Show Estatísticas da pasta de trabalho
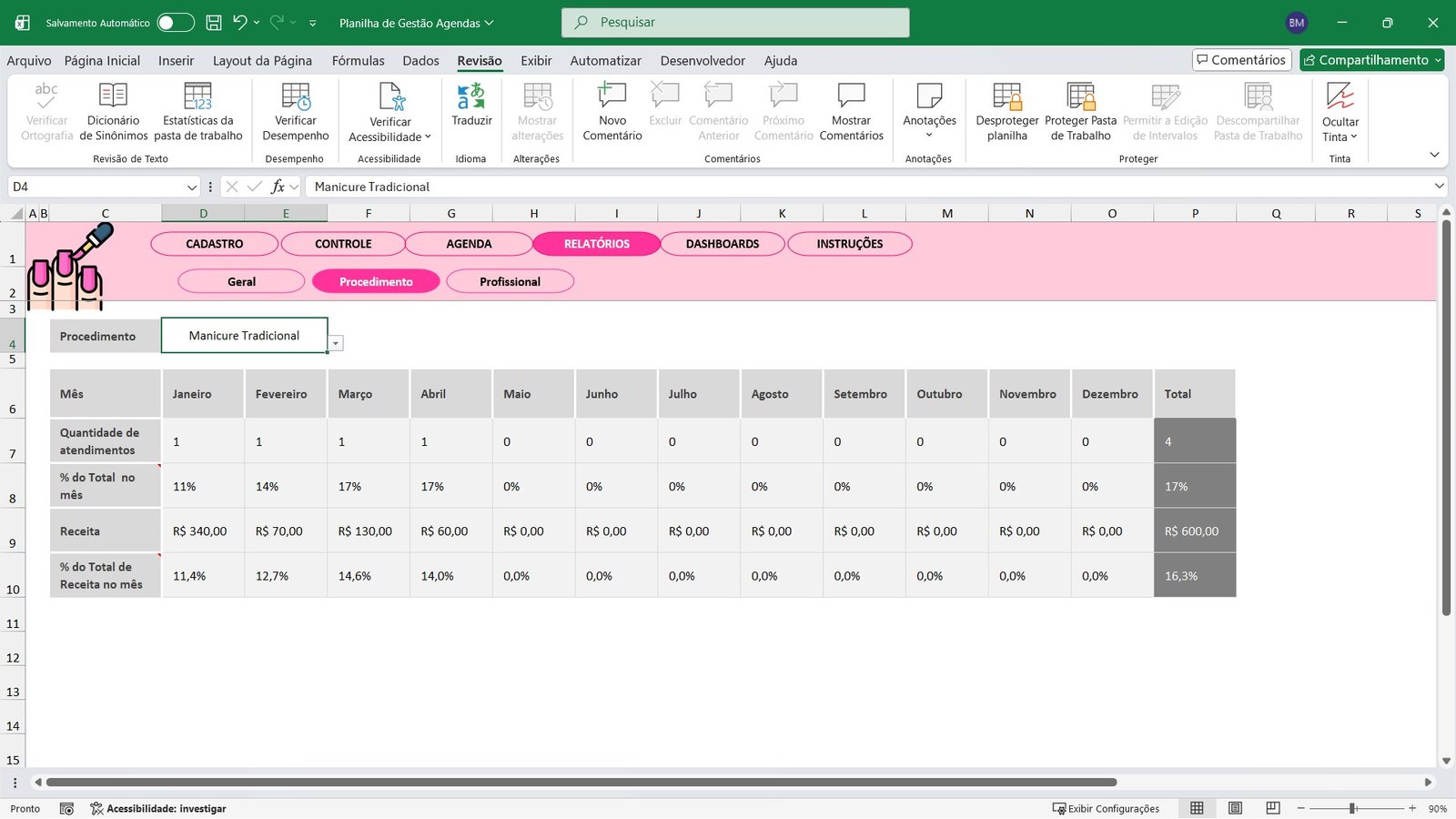 click(198, 111)
